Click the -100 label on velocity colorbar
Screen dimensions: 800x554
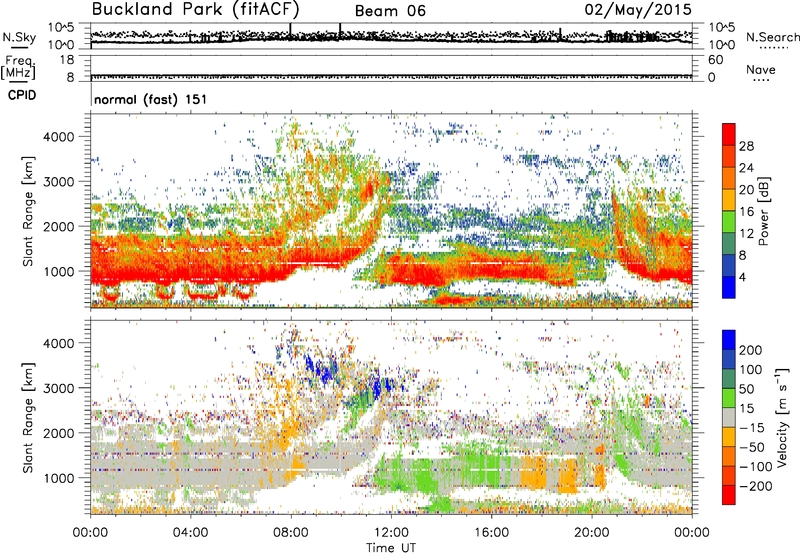pos(756,467)
